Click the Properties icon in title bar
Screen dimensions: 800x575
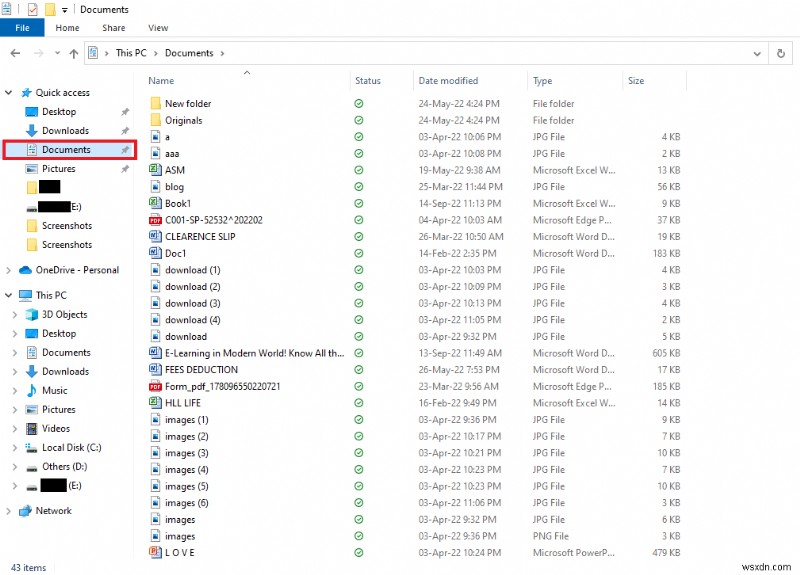point(33,9)
